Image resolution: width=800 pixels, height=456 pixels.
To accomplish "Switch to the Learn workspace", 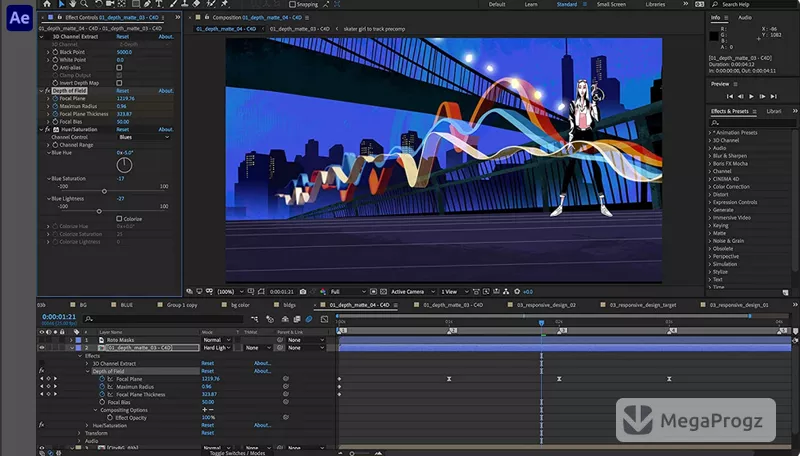I will 531,4.
